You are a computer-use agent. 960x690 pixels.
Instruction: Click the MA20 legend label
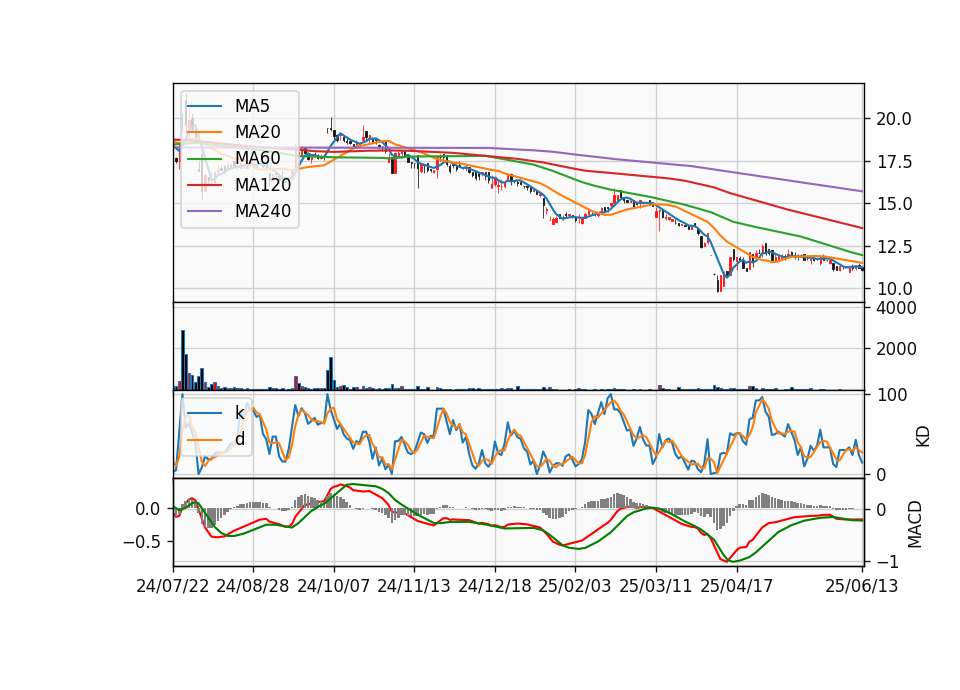257,132
